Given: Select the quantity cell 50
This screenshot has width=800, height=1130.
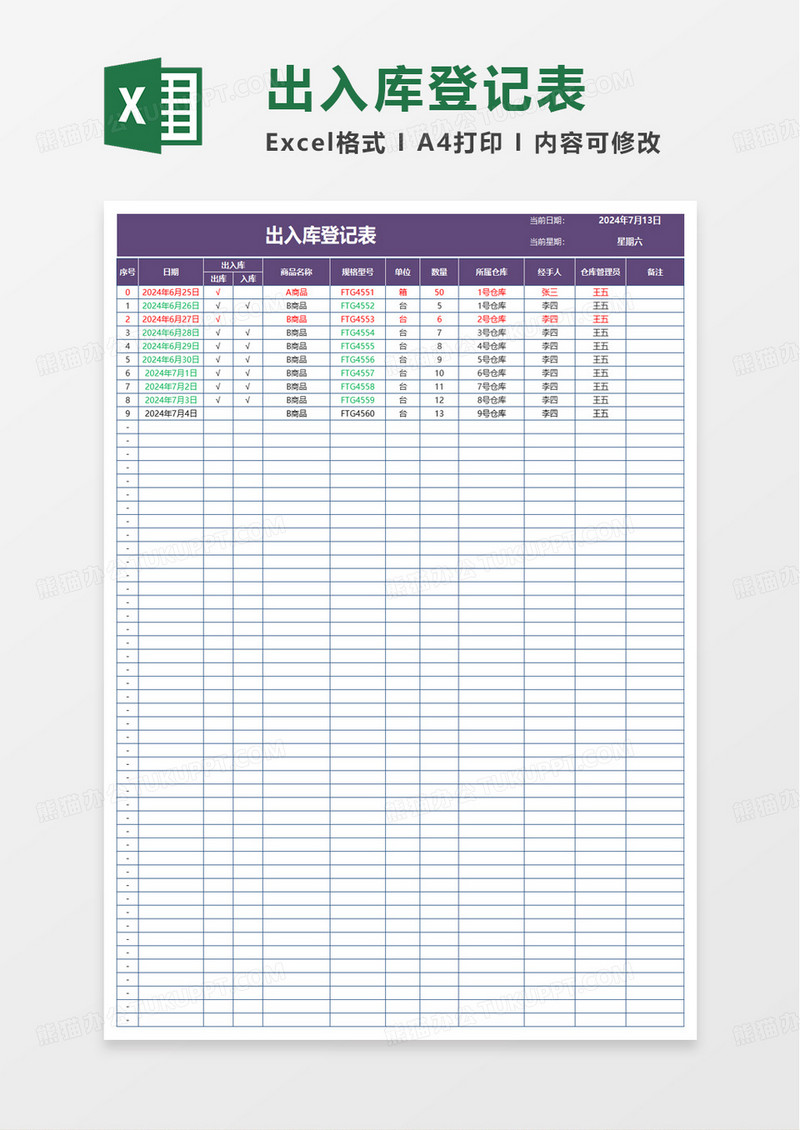Looking at the screenshot, I should click(x=440, y=293).
